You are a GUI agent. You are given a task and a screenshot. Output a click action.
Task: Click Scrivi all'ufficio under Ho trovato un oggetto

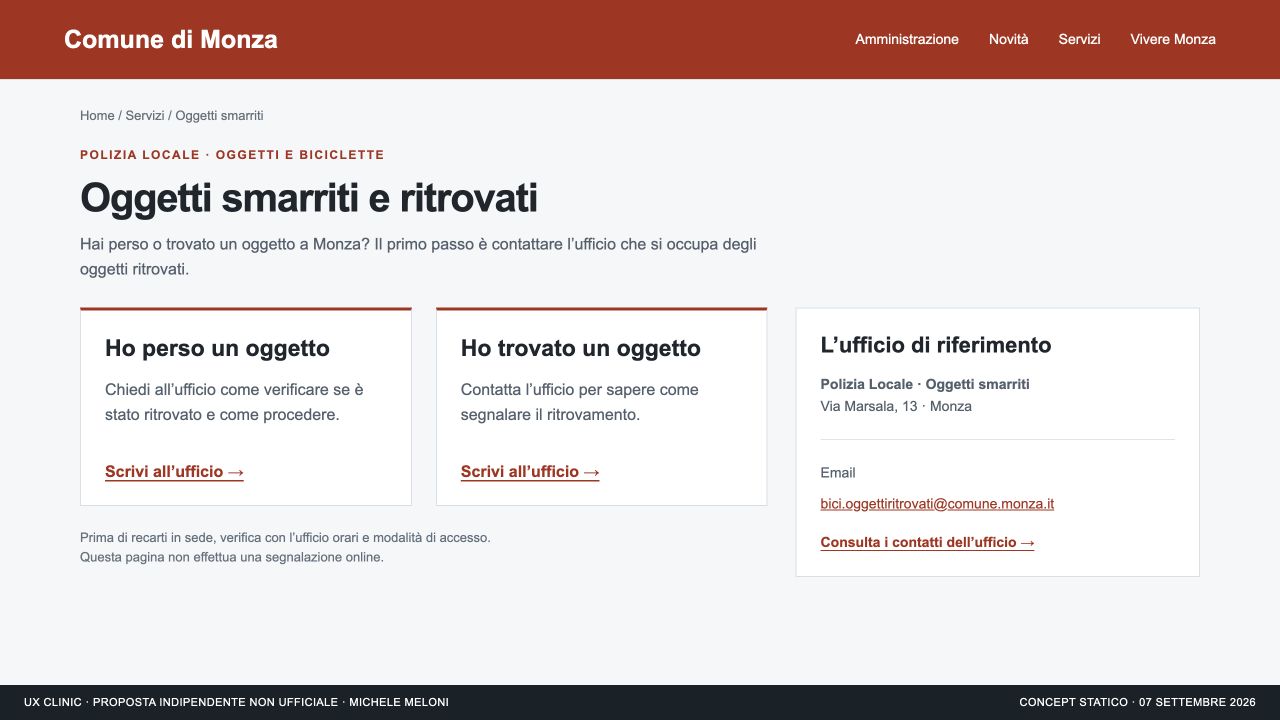click(530, 472)
